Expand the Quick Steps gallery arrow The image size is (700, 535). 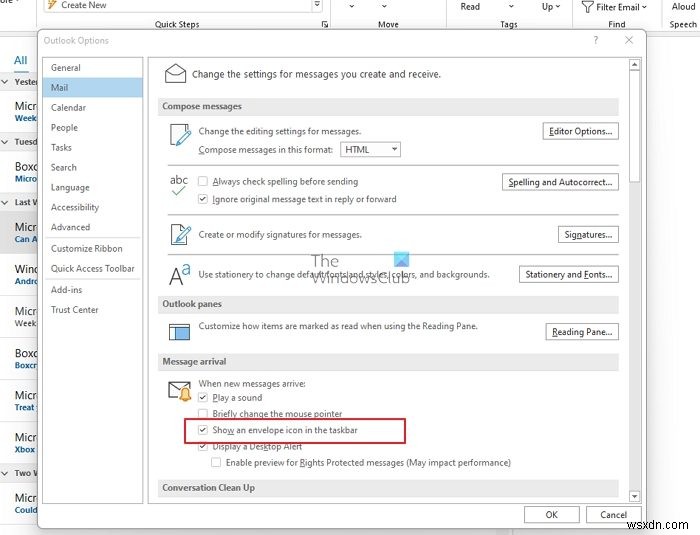coord(317,4)
